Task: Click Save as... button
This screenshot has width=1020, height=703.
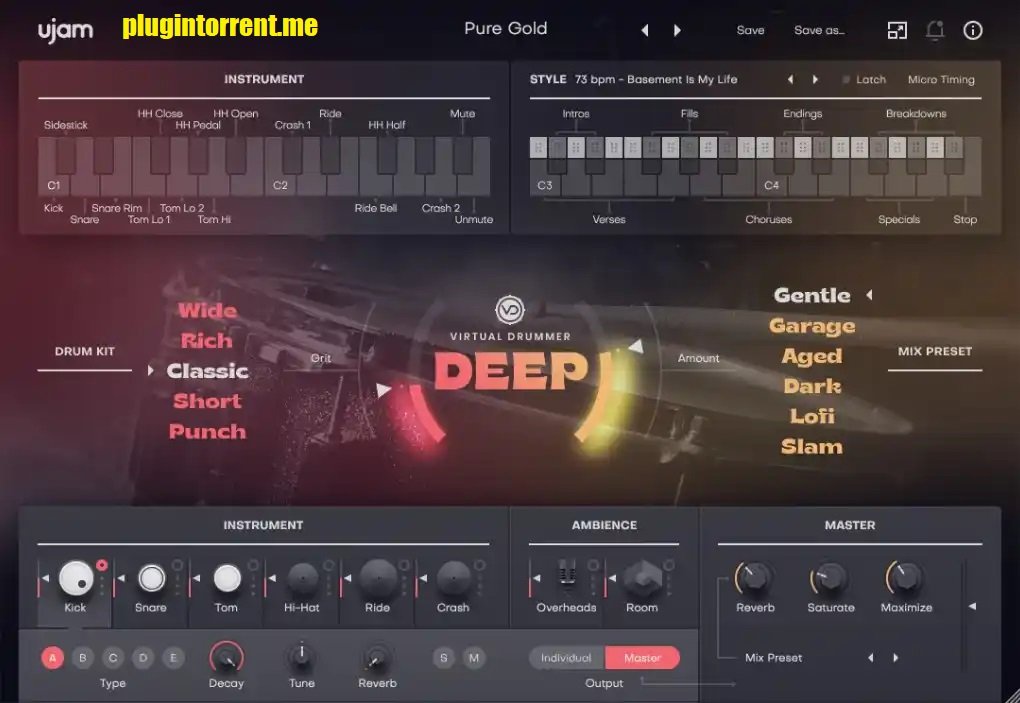Action: click(x=819, y=30)
